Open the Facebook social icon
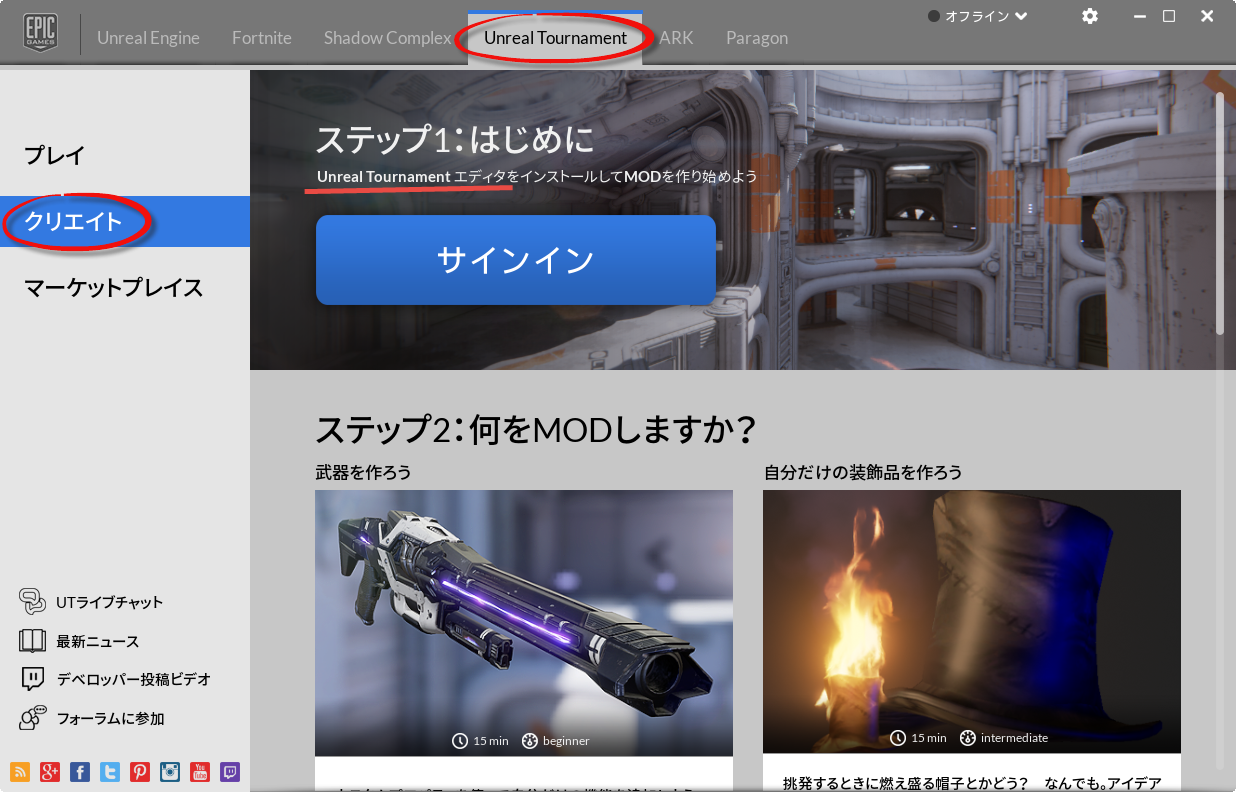 pyautogui.click(x=80, y=771)
